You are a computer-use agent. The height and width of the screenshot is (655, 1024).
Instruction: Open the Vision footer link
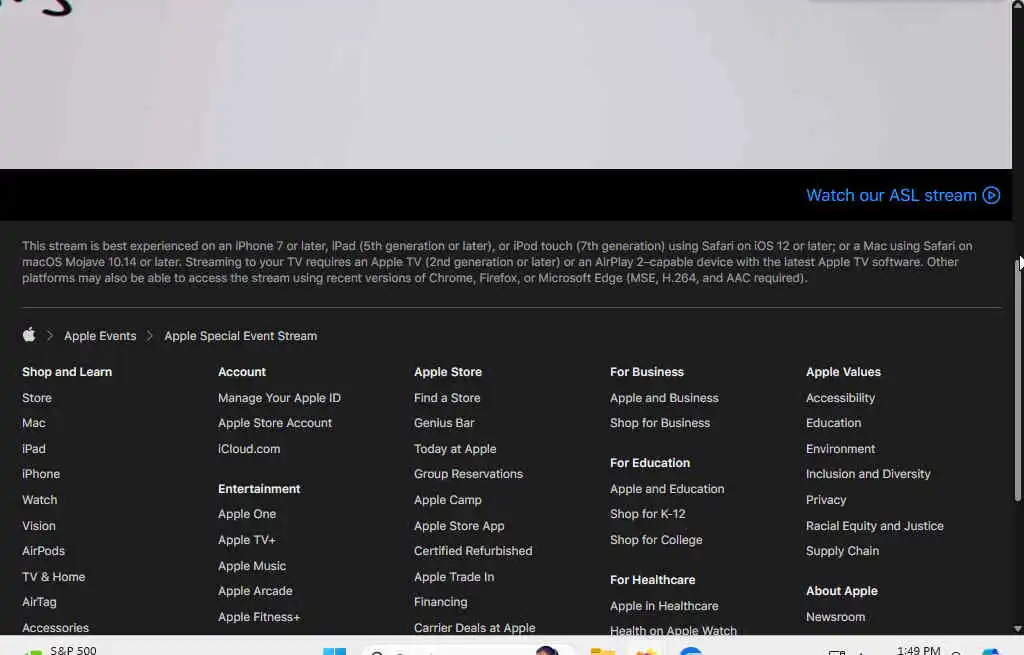[39, 526]
